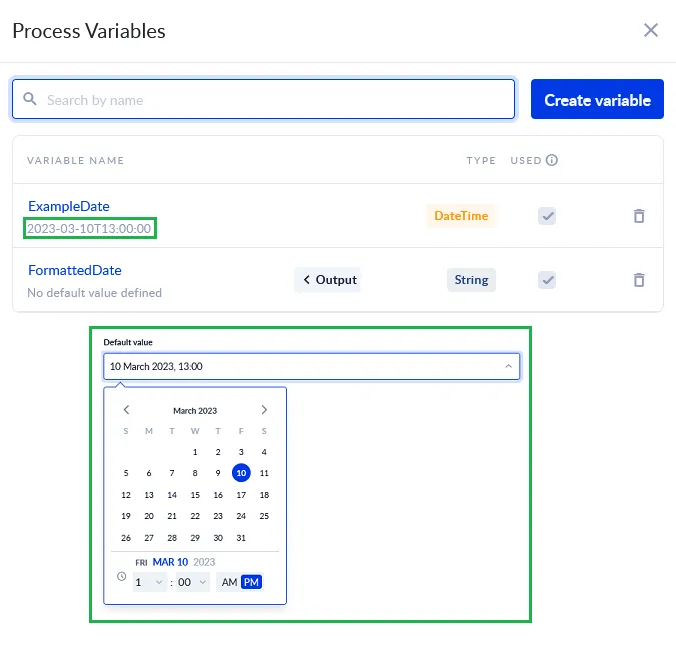The image size is (676, 666).
Task: Click the clock icon in the time picker
Action: click(122, 576)
